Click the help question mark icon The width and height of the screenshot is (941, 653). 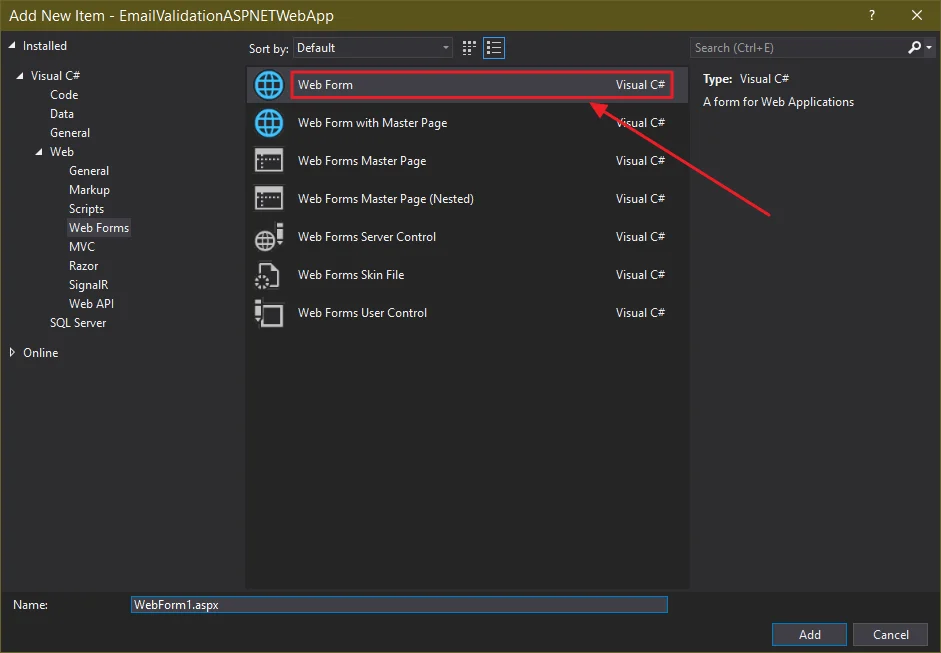pyautogui.click(x=871, y=15)
